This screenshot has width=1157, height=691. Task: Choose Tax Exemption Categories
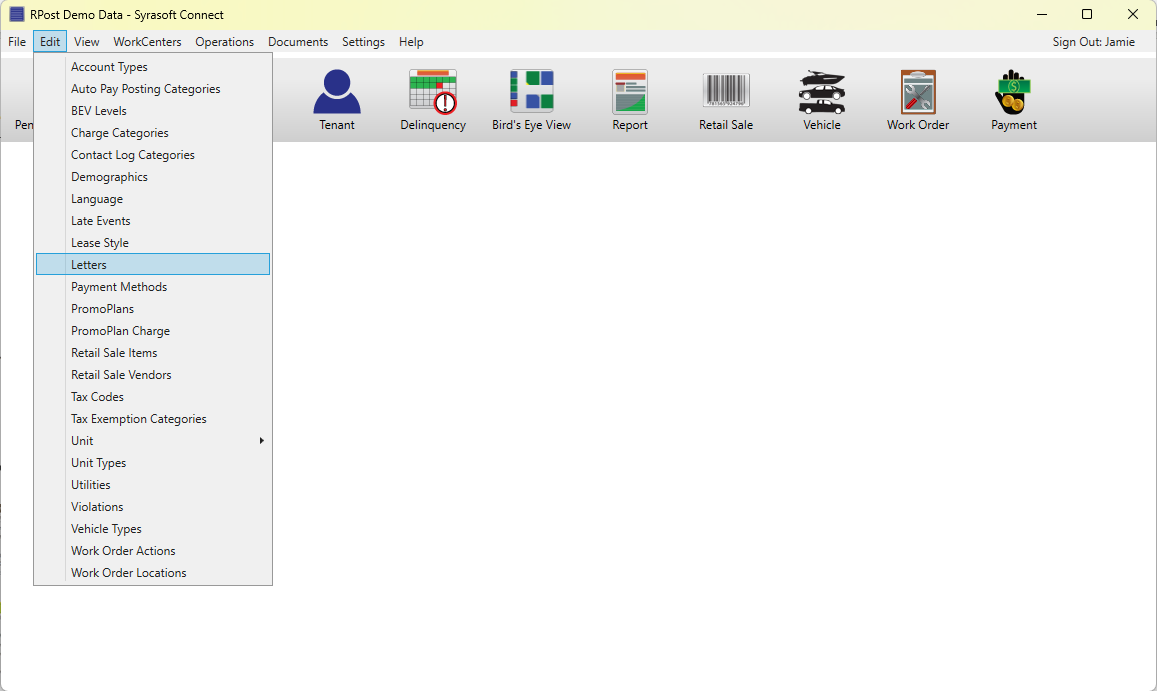153,419
